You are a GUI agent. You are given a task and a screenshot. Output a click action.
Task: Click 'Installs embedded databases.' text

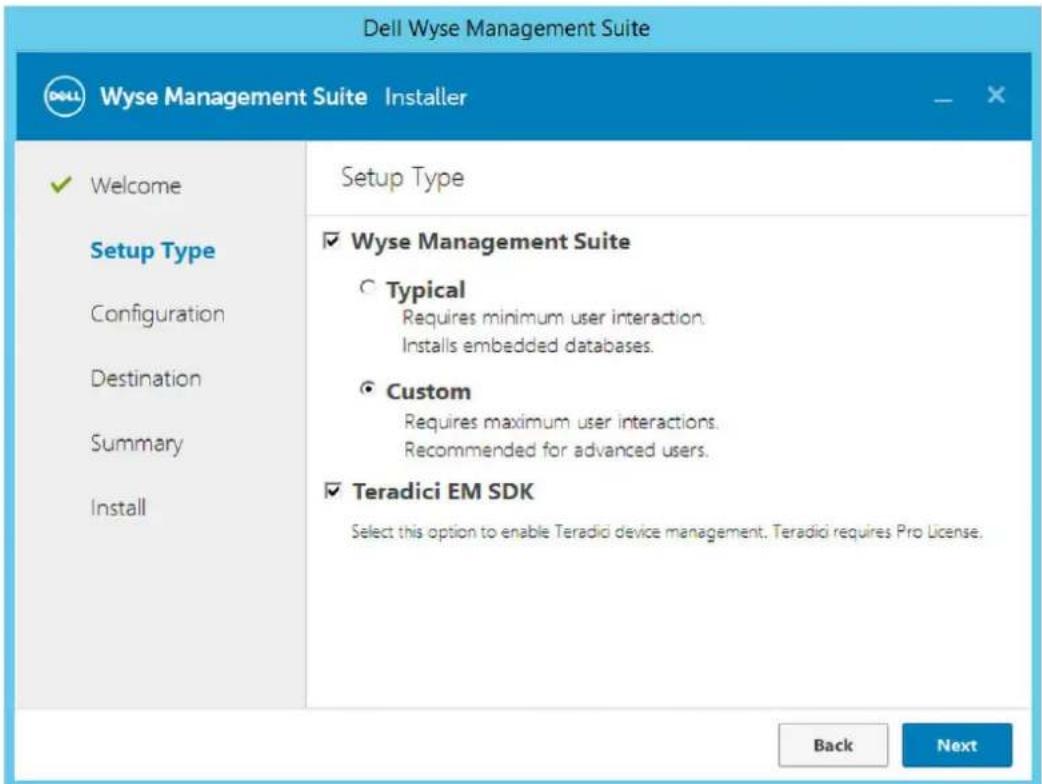(528, 345)
